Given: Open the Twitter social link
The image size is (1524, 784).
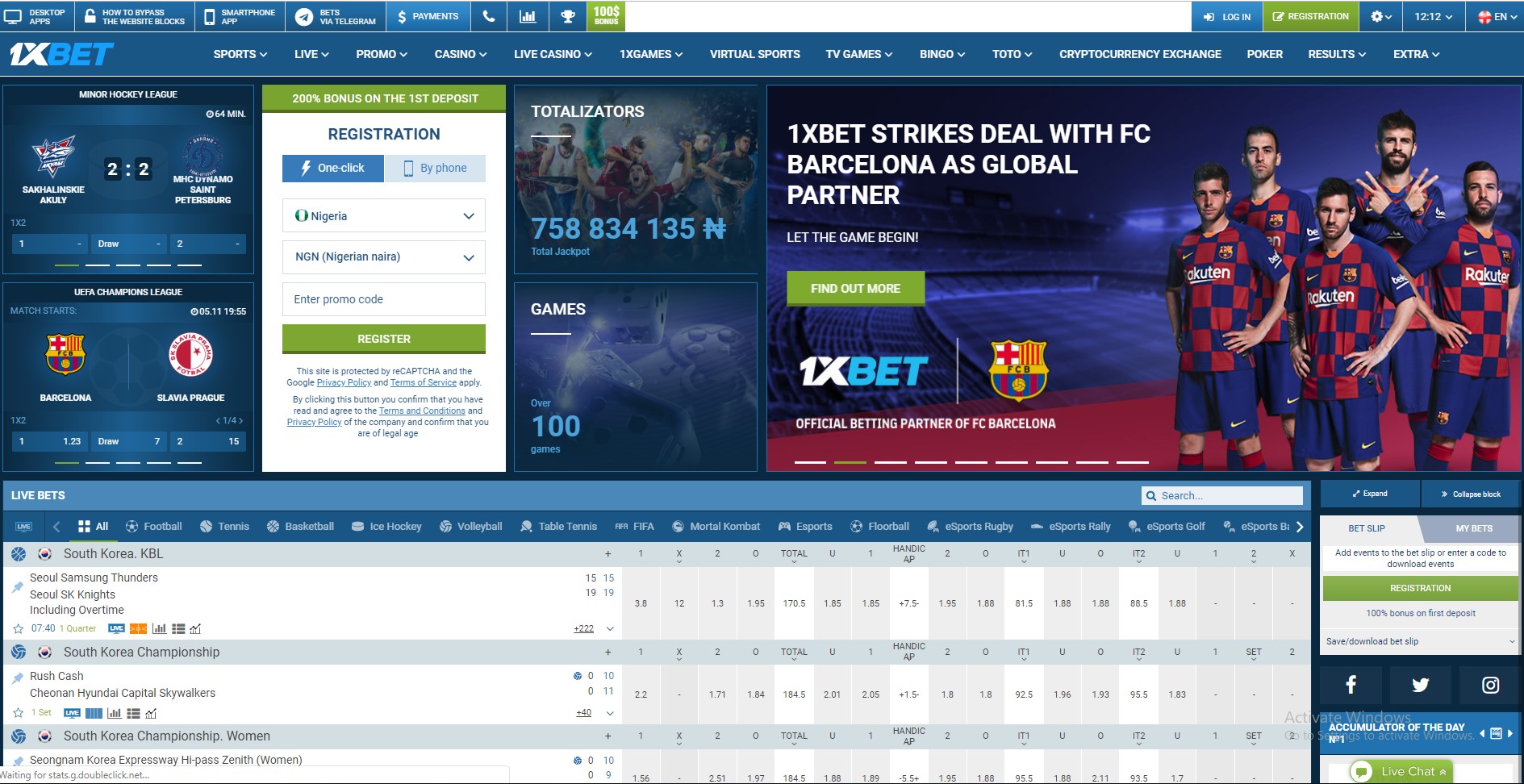Looking at the screenshot, I should coord(1420,685).
